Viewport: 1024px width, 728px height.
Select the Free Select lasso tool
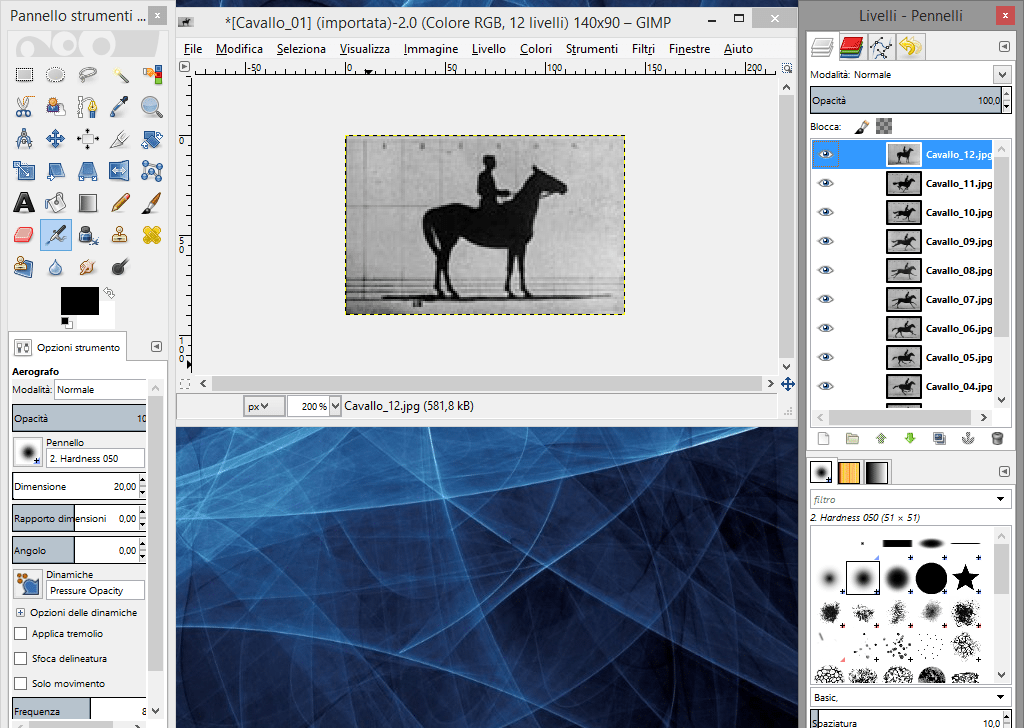tap(88, 74)
